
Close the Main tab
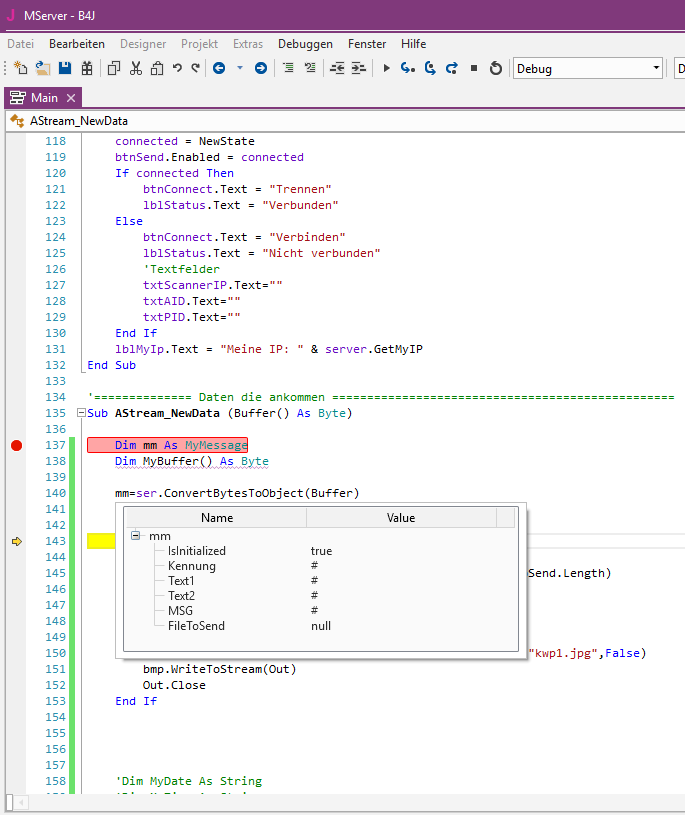[70, 98]
